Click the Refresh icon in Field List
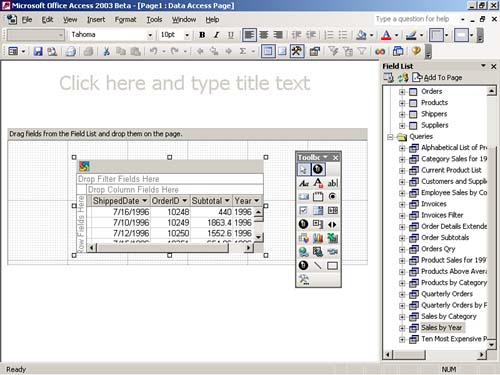 [x=403, y=78]
